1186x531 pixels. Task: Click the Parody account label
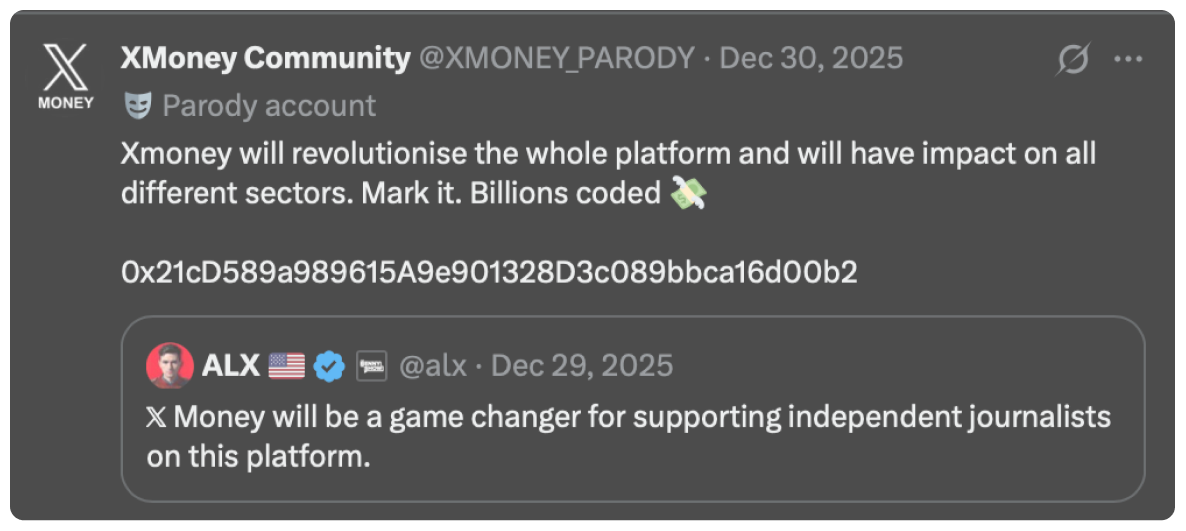pos(269,105)
